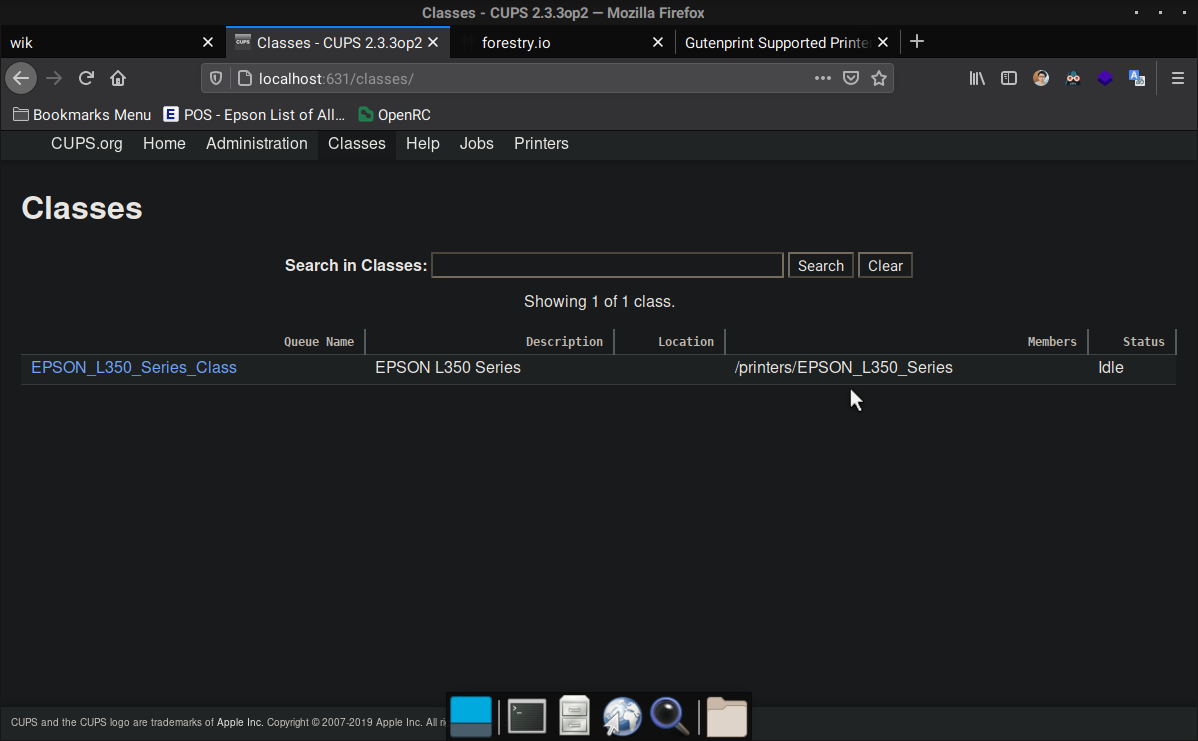Screen dimensions: 1198x741
Task: Close the forestry.io tab
Action: (x=658, y=43)
